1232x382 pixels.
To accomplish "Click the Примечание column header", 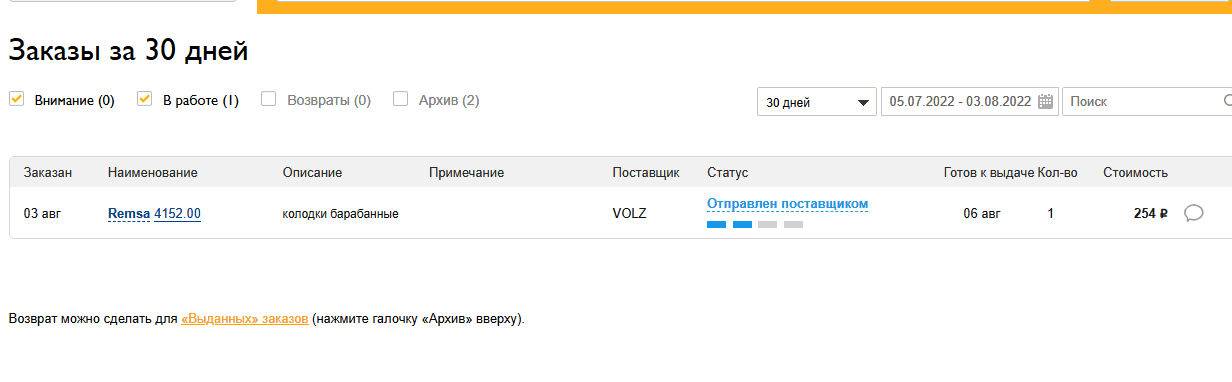I will coord(466,173).
